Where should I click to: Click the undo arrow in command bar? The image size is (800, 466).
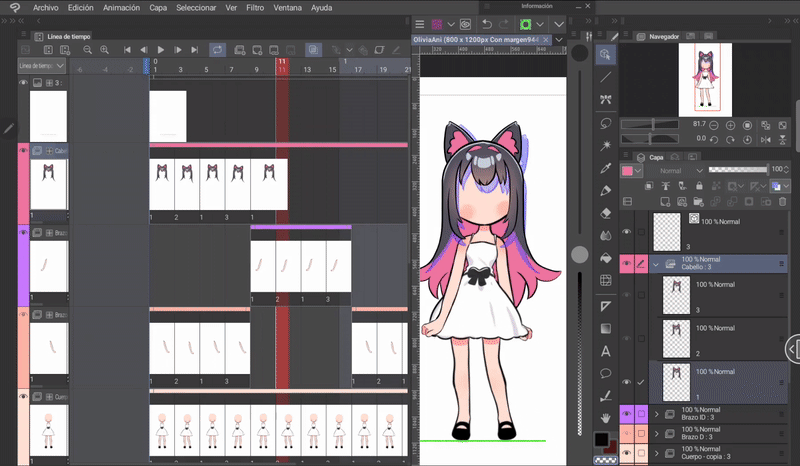(487, 24)
